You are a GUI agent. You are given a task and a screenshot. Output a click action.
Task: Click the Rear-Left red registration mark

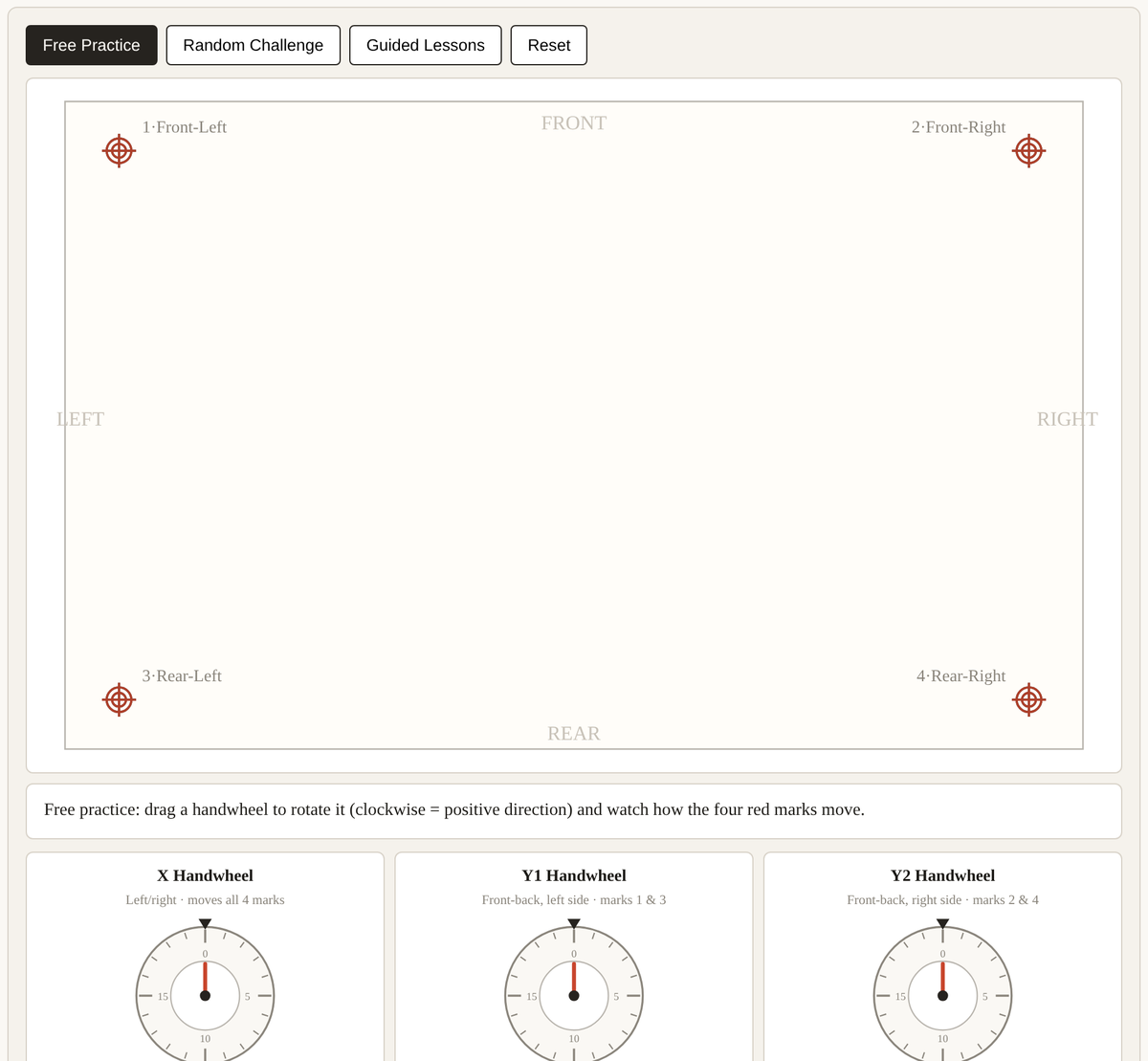tap(119, 699)
